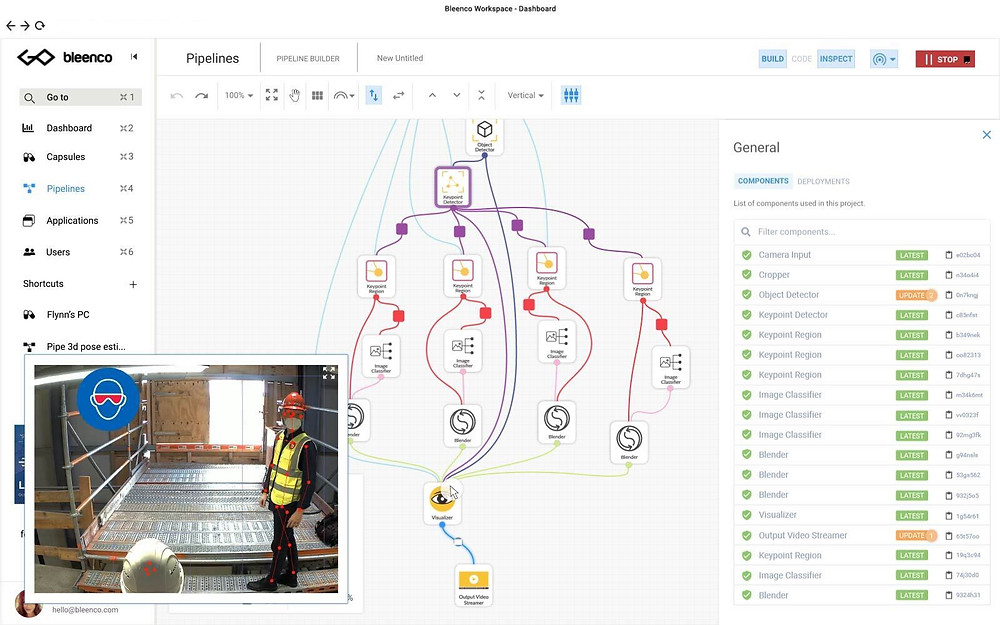Copy the Visualizer component ID

949,515
